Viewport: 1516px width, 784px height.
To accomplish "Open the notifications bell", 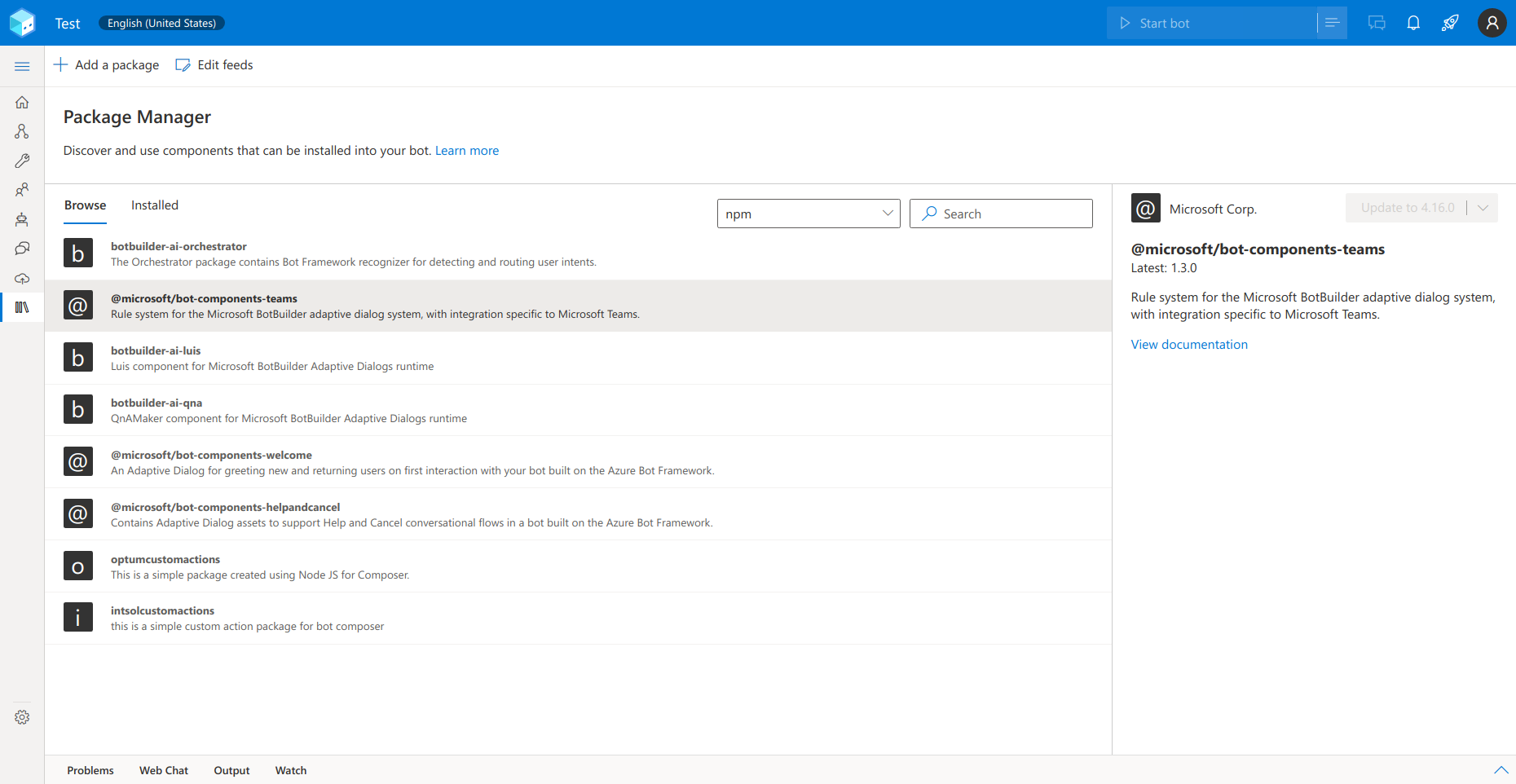I will pyautogui.click(x=1413, y=23).
